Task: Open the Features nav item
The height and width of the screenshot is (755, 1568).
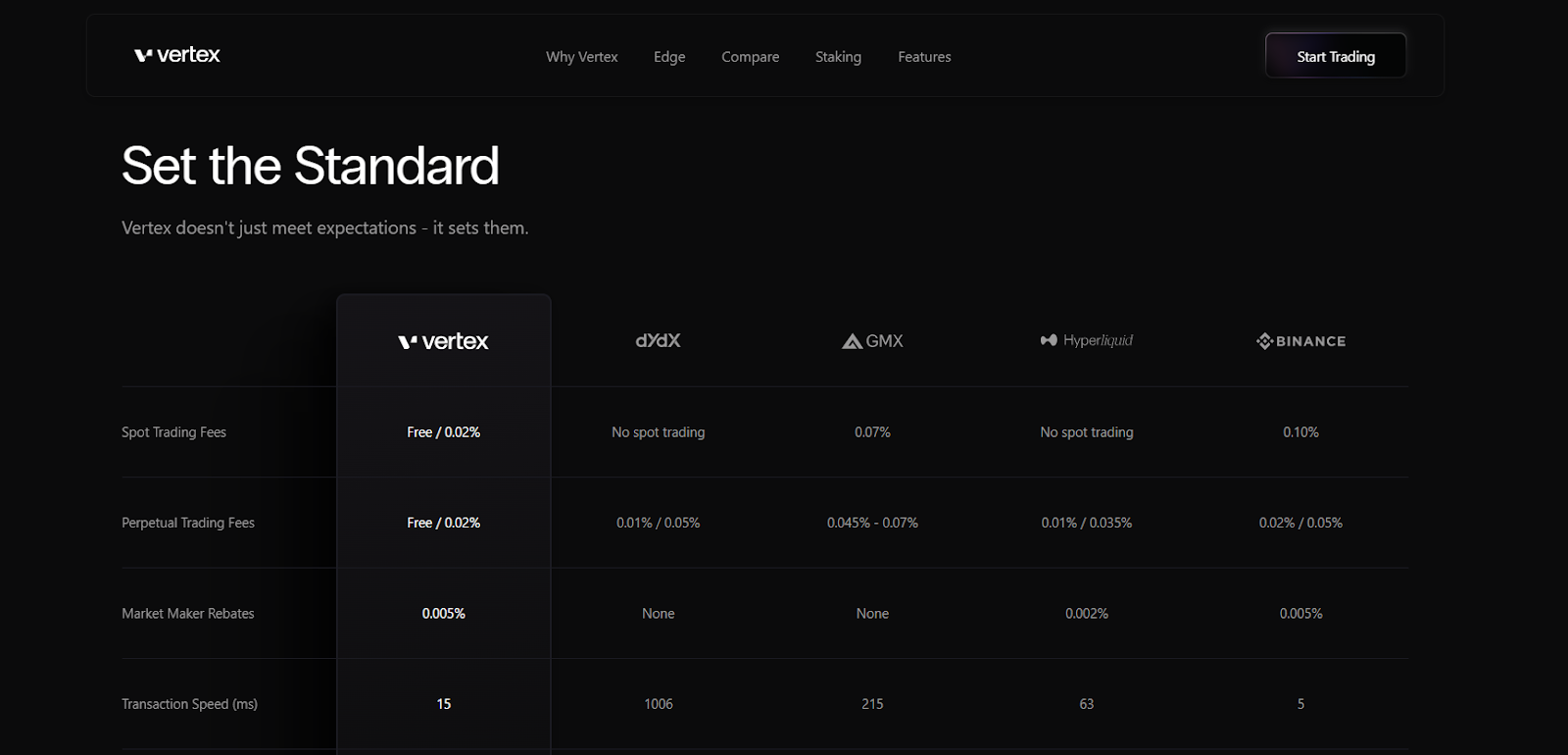Action: (924, 57)
